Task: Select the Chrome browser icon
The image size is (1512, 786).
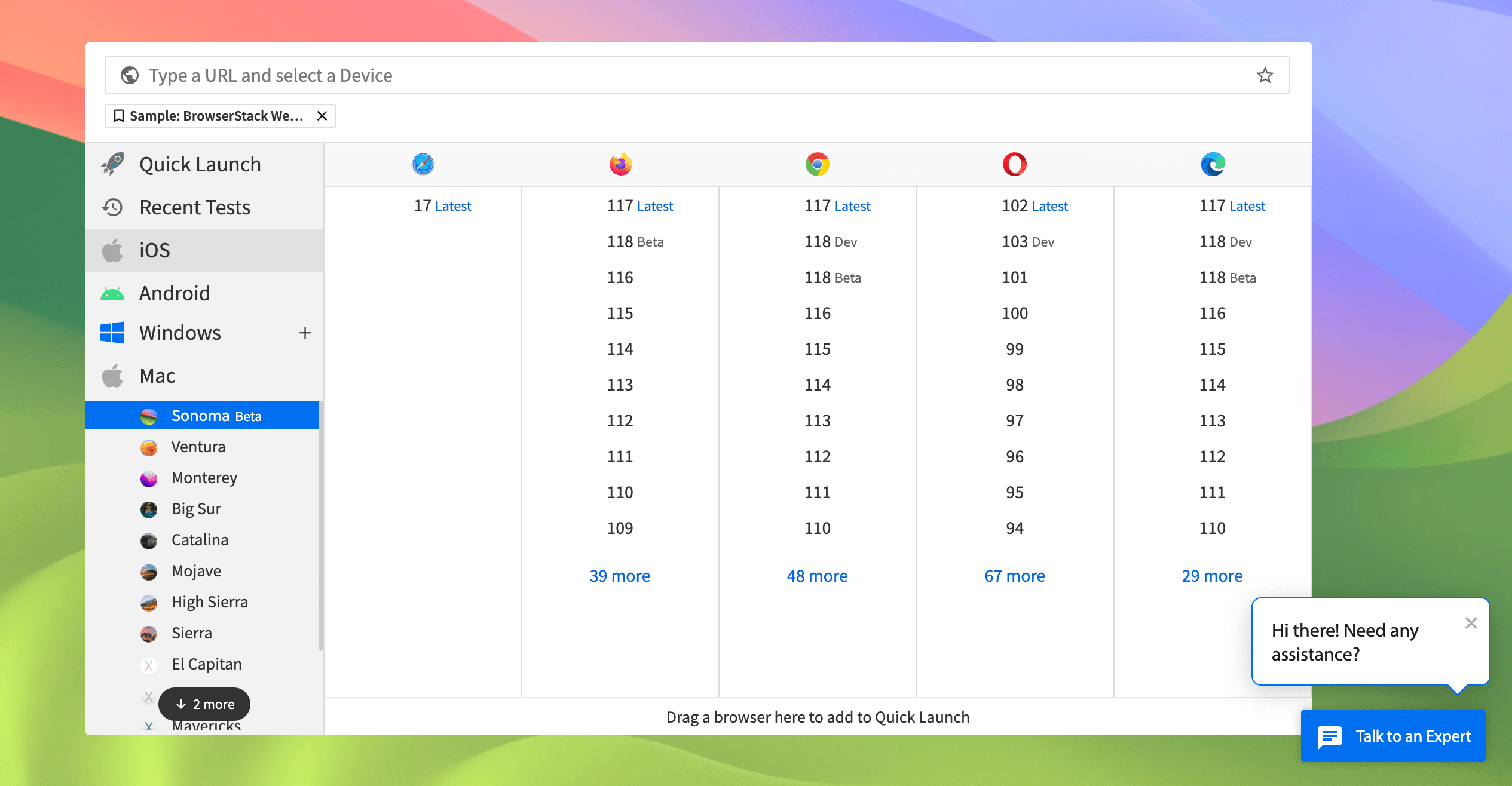Action: pyautogui.click(x=817, y=164)
